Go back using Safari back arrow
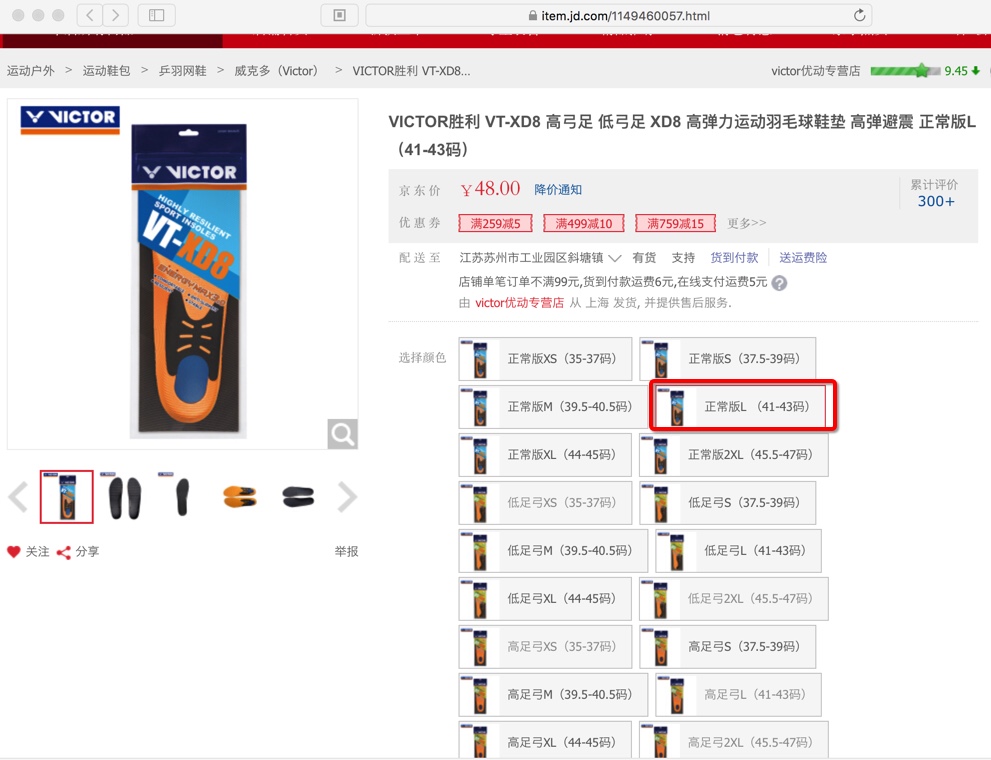991x760 pixels. (x=90, y=15)
